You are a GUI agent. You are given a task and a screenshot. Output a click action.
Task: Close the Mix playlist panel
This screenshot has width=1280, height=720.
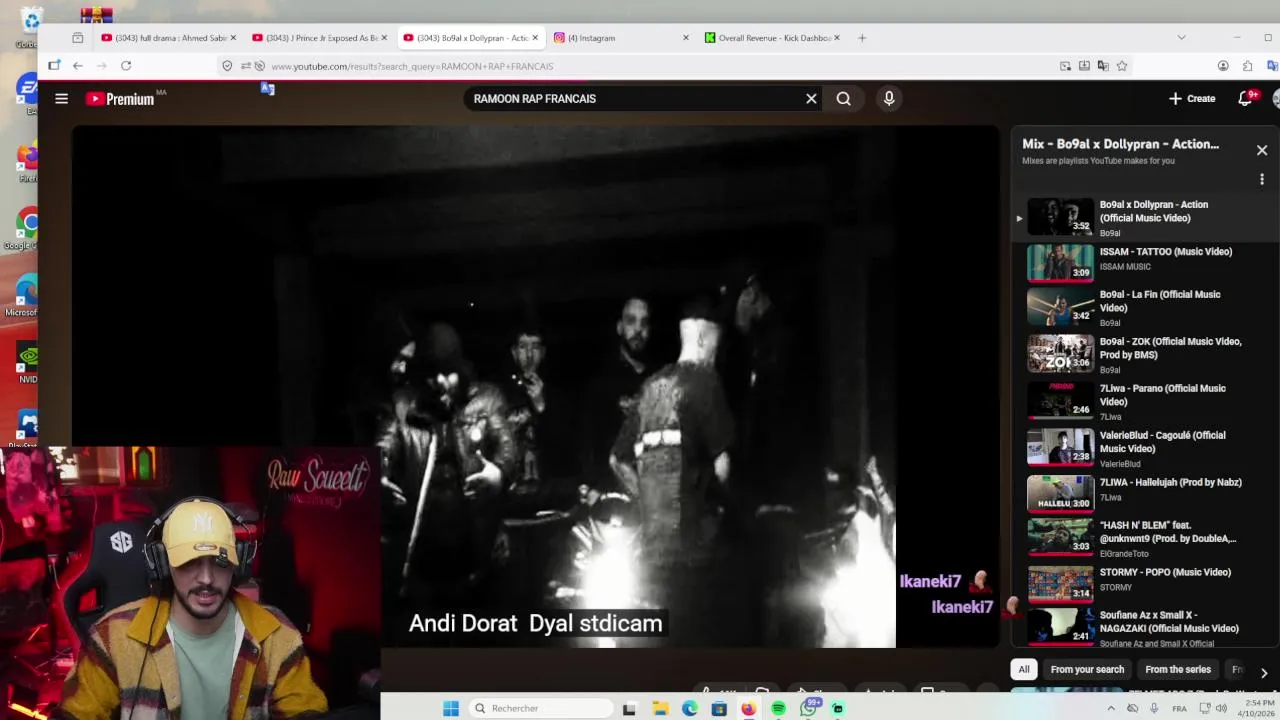coord(1262,150)
